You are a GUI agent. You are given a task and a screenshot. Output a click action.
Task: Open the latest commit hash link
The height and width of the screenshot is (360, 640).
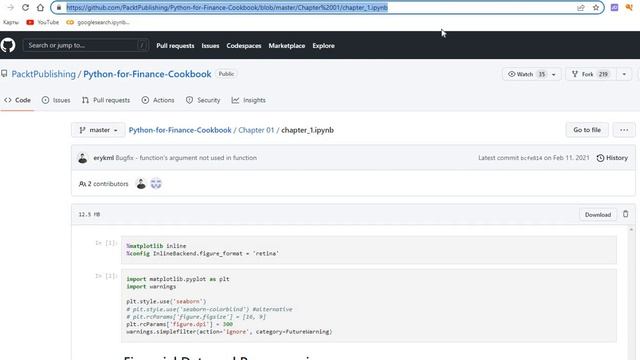(x=531, y=158)
